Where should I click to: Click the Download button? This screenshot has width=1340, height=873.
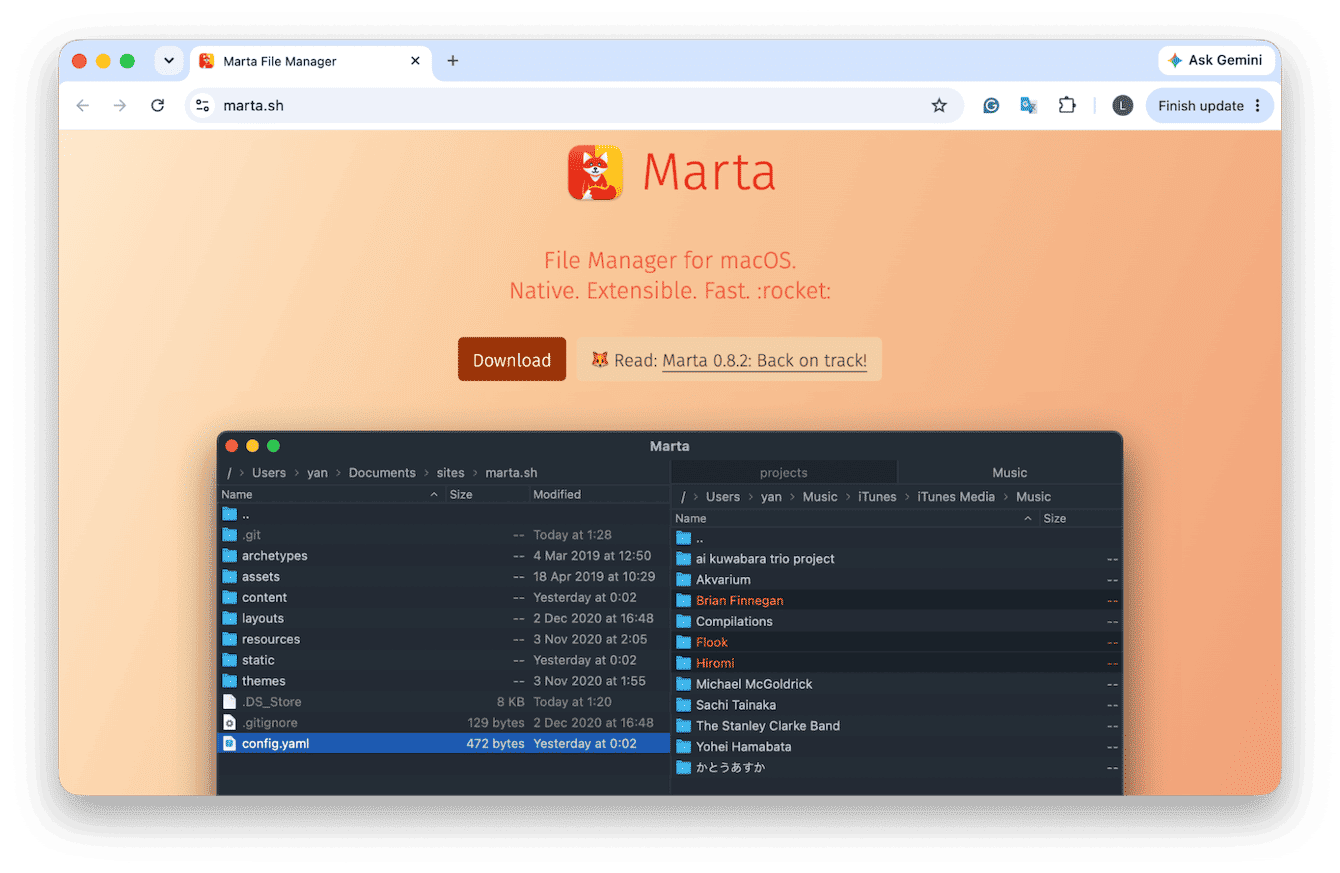pyautogui.click(x=512, y=360)
